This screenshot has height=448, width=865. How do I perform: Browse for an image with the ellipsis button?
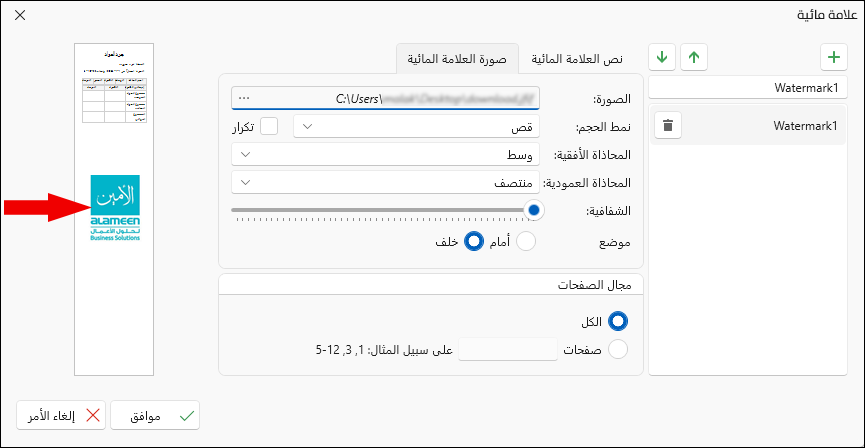coord(243,99)
